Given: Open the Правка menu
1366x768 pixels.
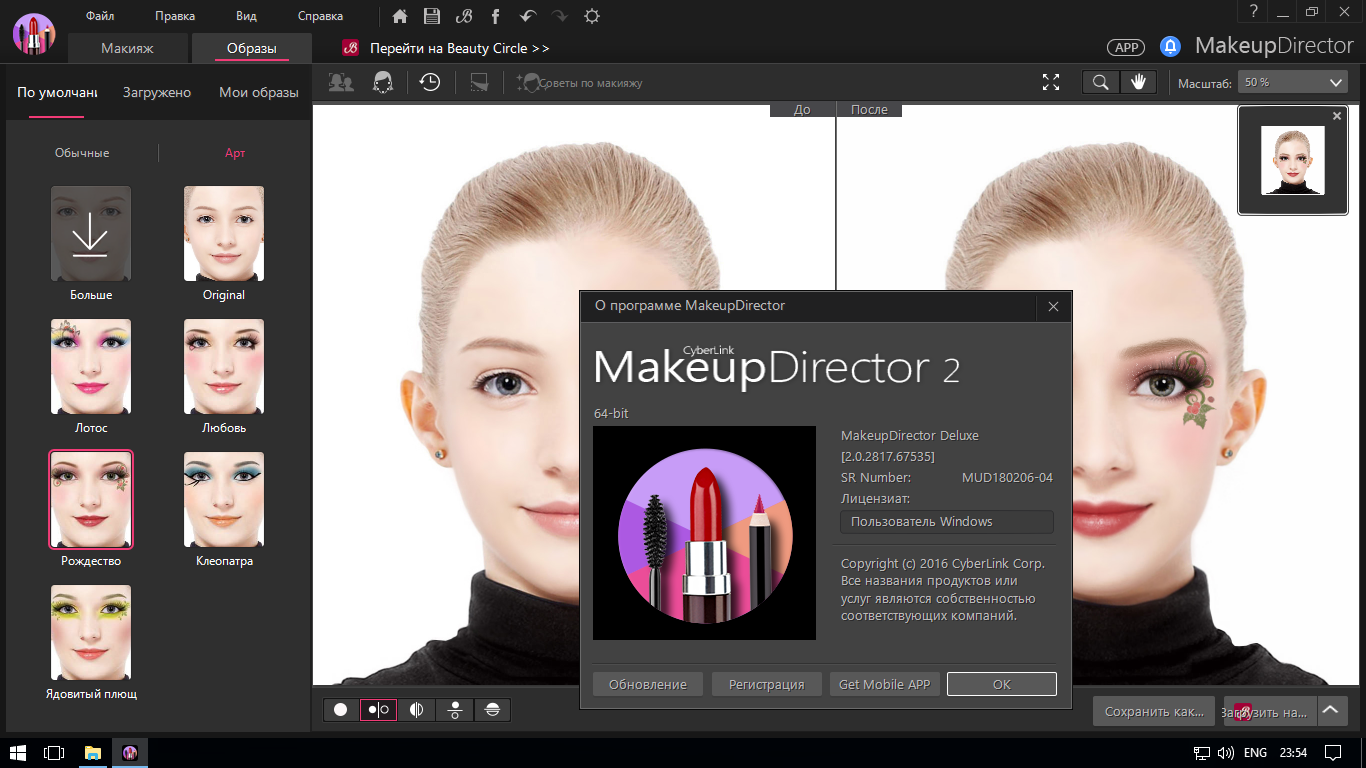Looking at the screenshot, I should 175,16.
